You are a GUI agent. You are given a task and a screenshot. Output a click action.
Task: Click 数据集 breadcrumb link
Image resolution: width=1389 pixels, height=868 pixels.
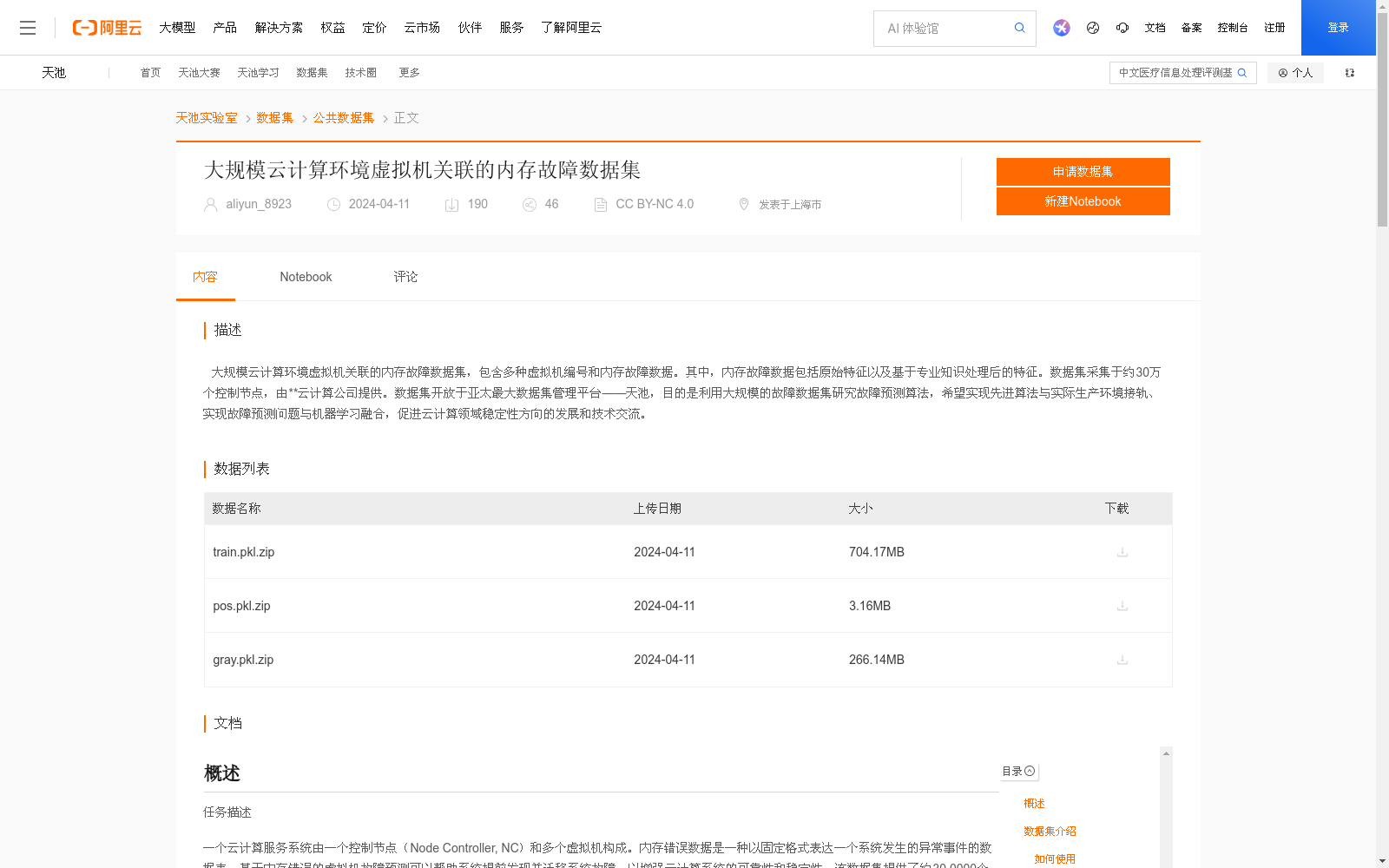pos(274,118)
